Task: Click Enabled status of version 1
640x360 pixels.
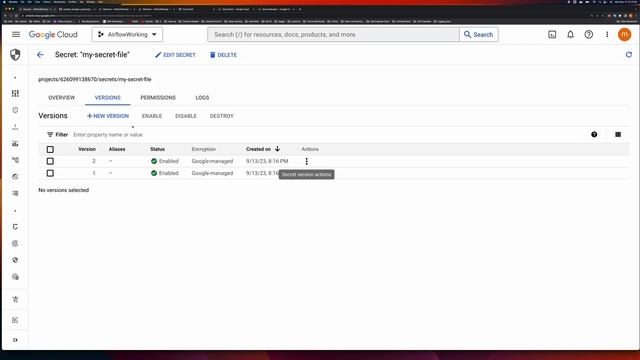Action: (x=164, y=173)
